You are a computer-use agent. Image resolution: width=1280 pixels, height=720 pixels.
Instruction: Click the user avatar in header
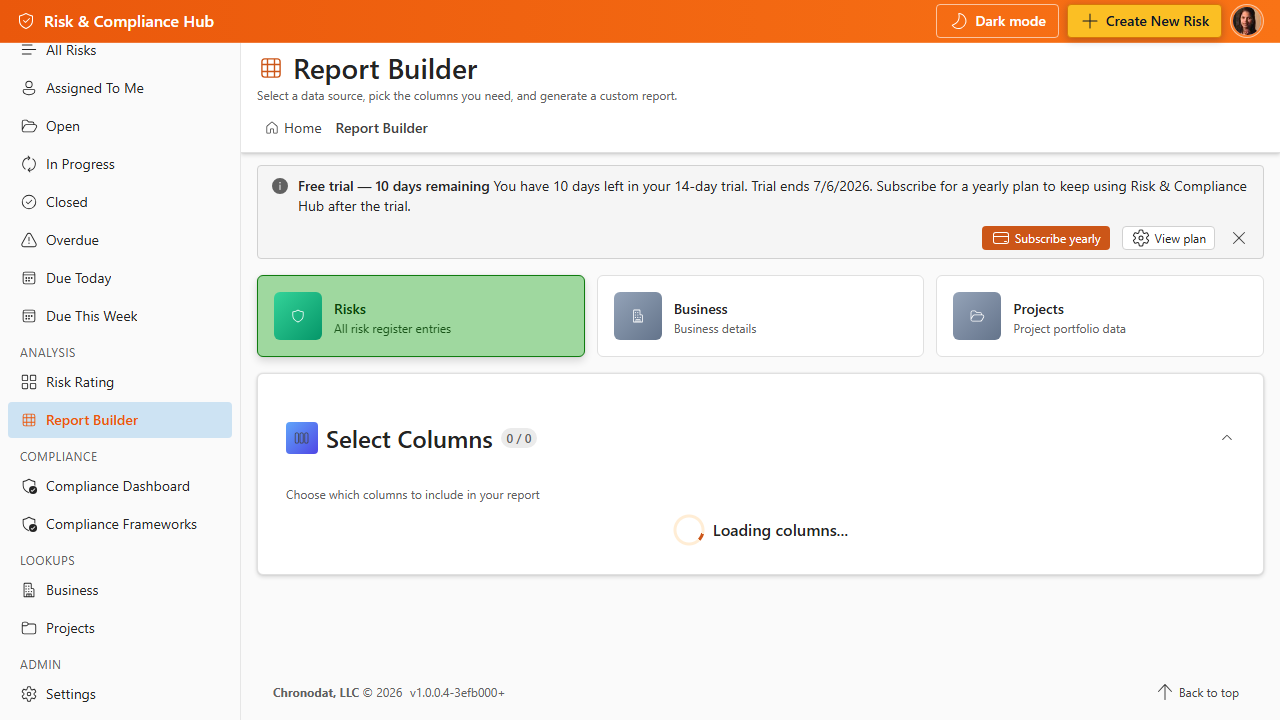click(x=1246, y=21)
